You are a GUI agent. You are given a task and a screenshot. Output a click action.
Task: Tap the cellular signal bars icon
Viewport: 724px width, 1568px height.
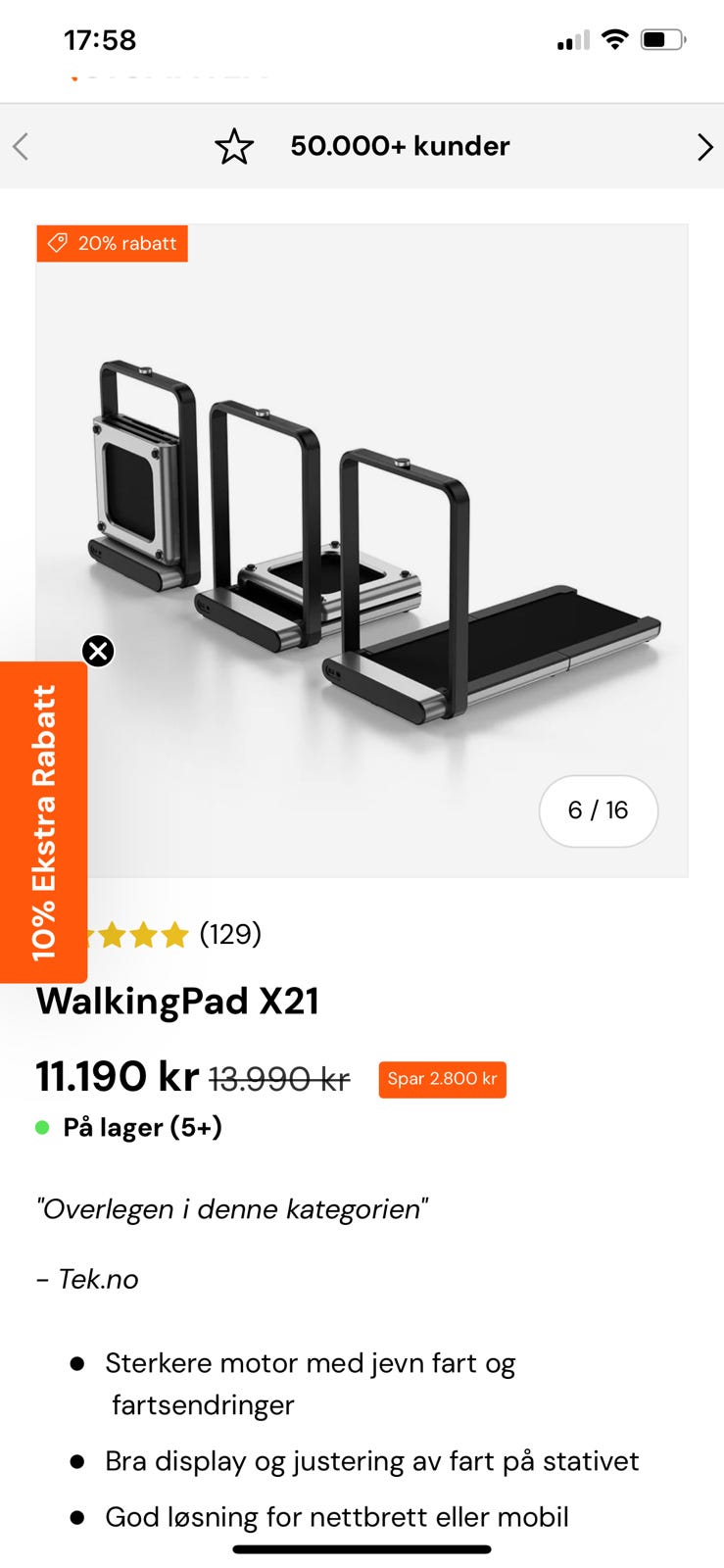point(573,40)
